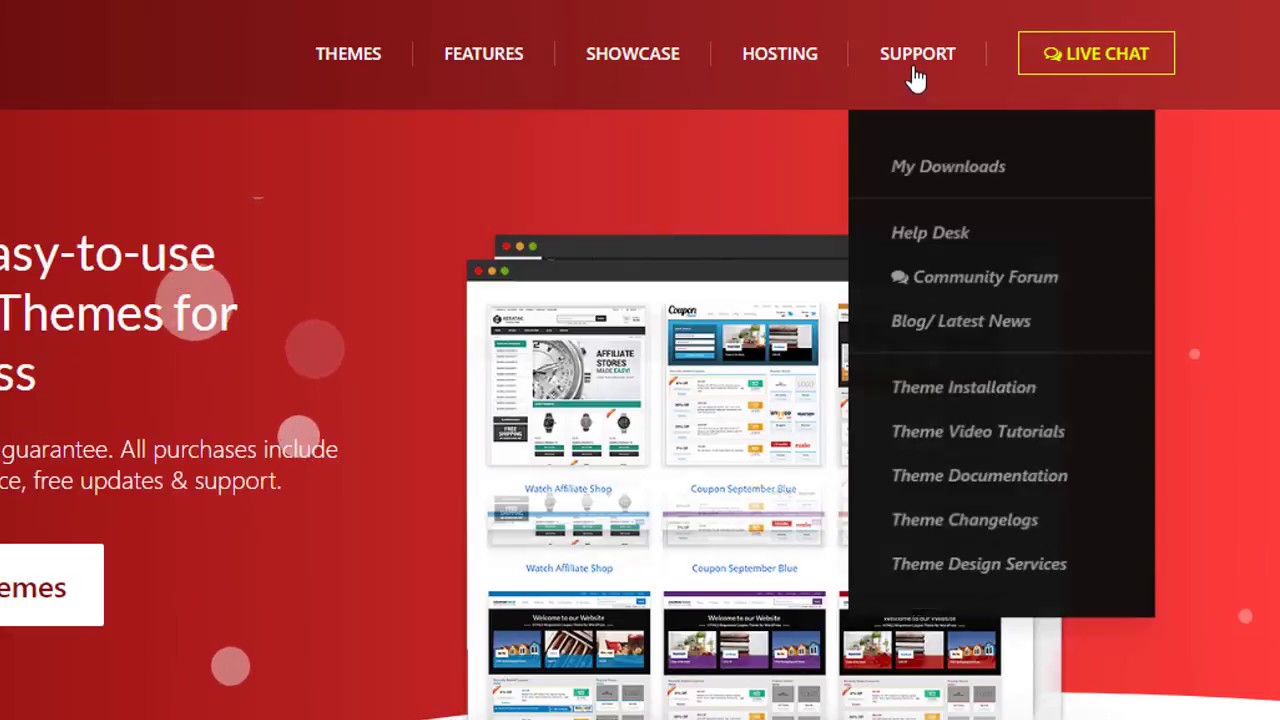1280x720 pixels.
Task: Open Theme Video Tutorials
Action: (978, 431)
